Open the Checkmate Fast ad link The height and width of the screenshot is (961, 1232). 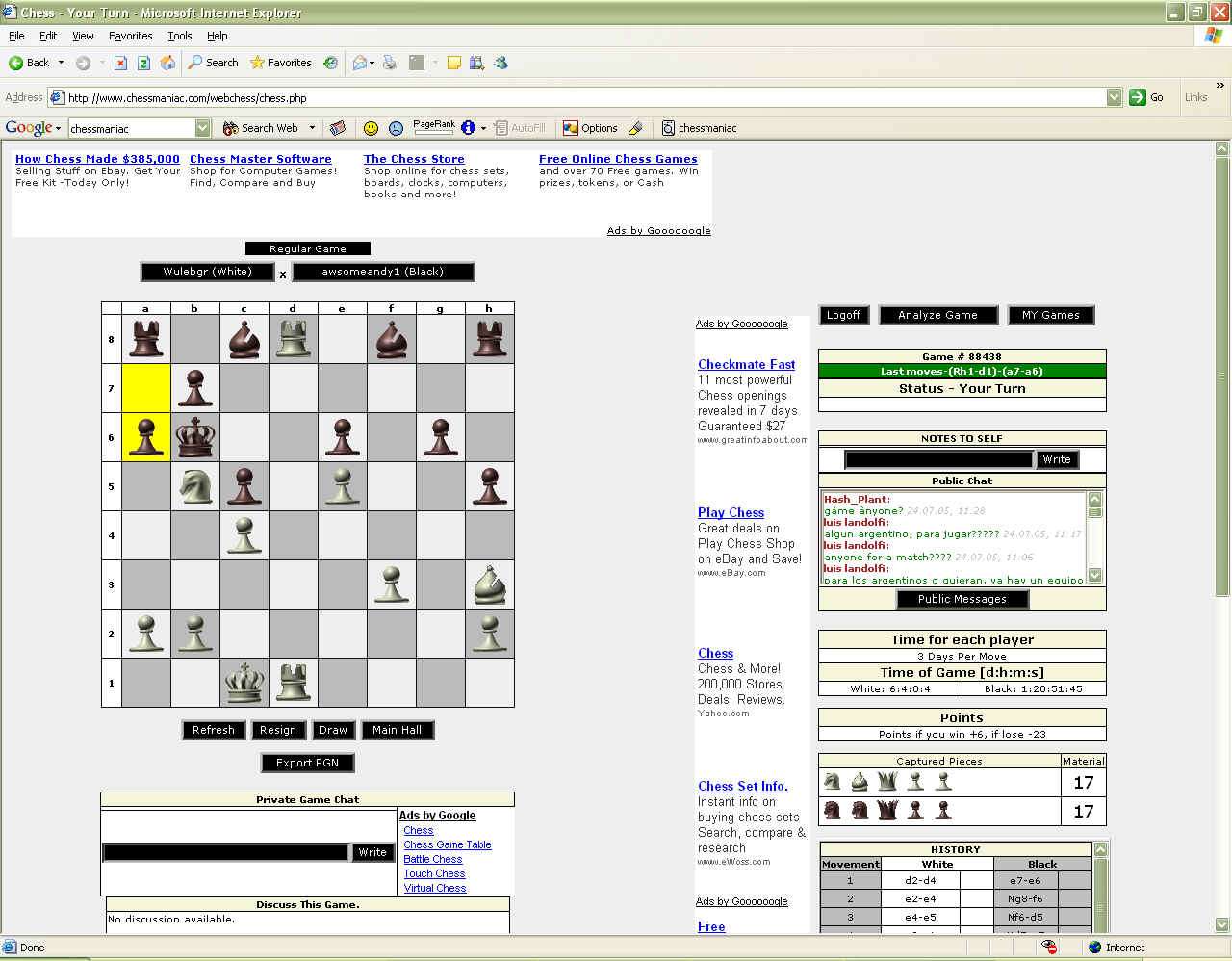pyautogui.click(x=746, y=364)
